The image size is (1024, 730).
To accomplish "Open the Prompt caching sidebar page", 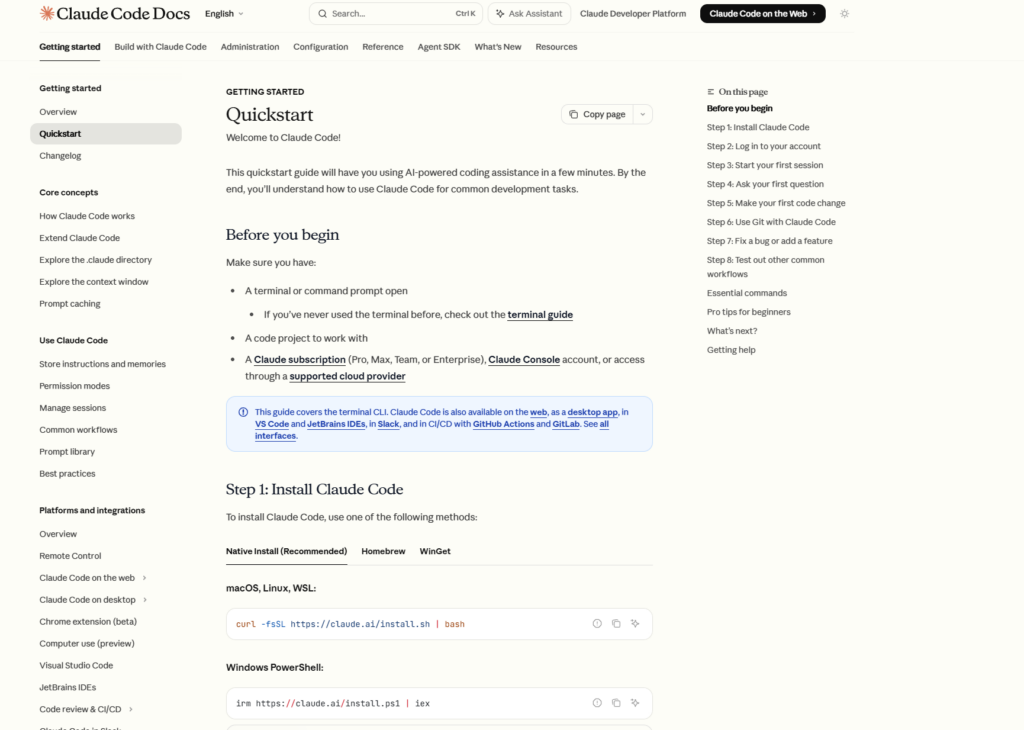I will point(70,304).
